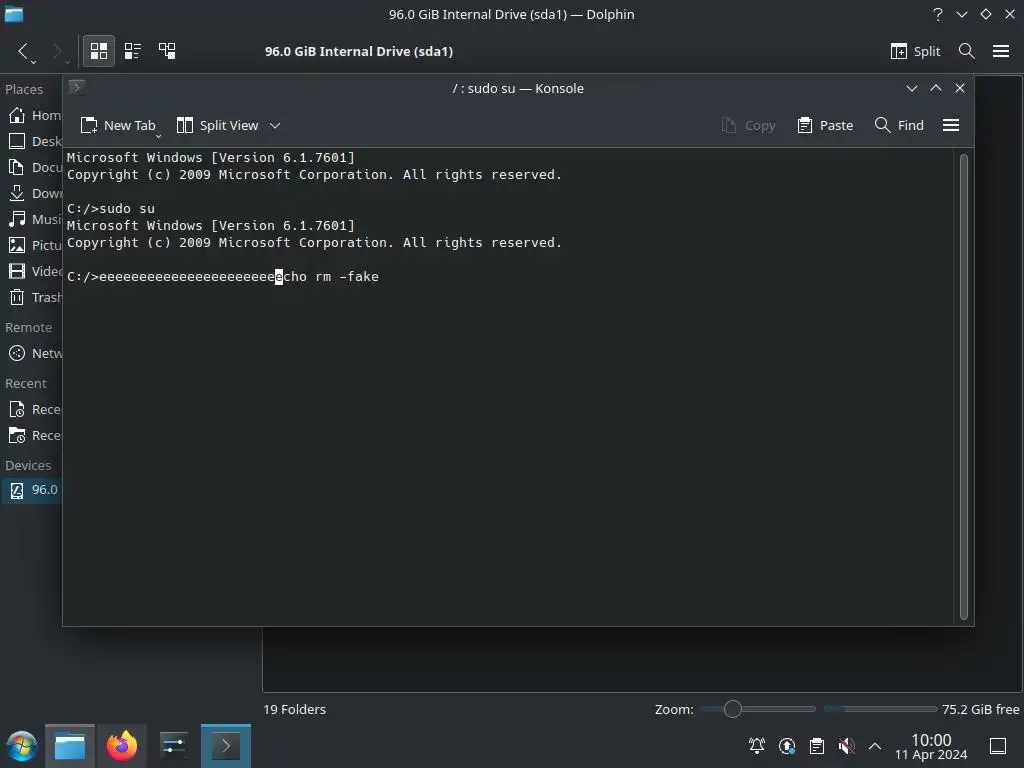Open Dolphin search tool

(967, 52)
